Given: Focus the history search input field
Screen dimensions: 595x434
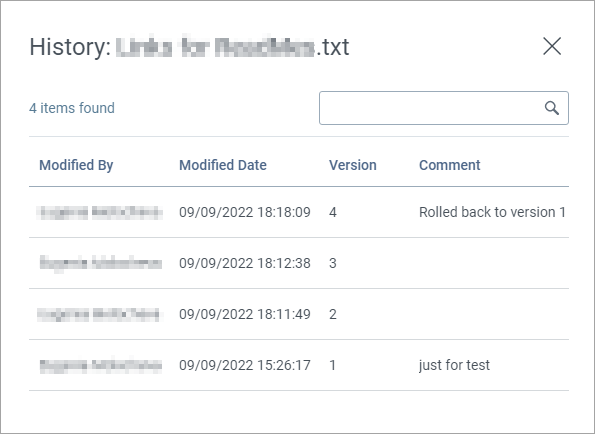Looking at the screenshot, I should tap(444, 108).
